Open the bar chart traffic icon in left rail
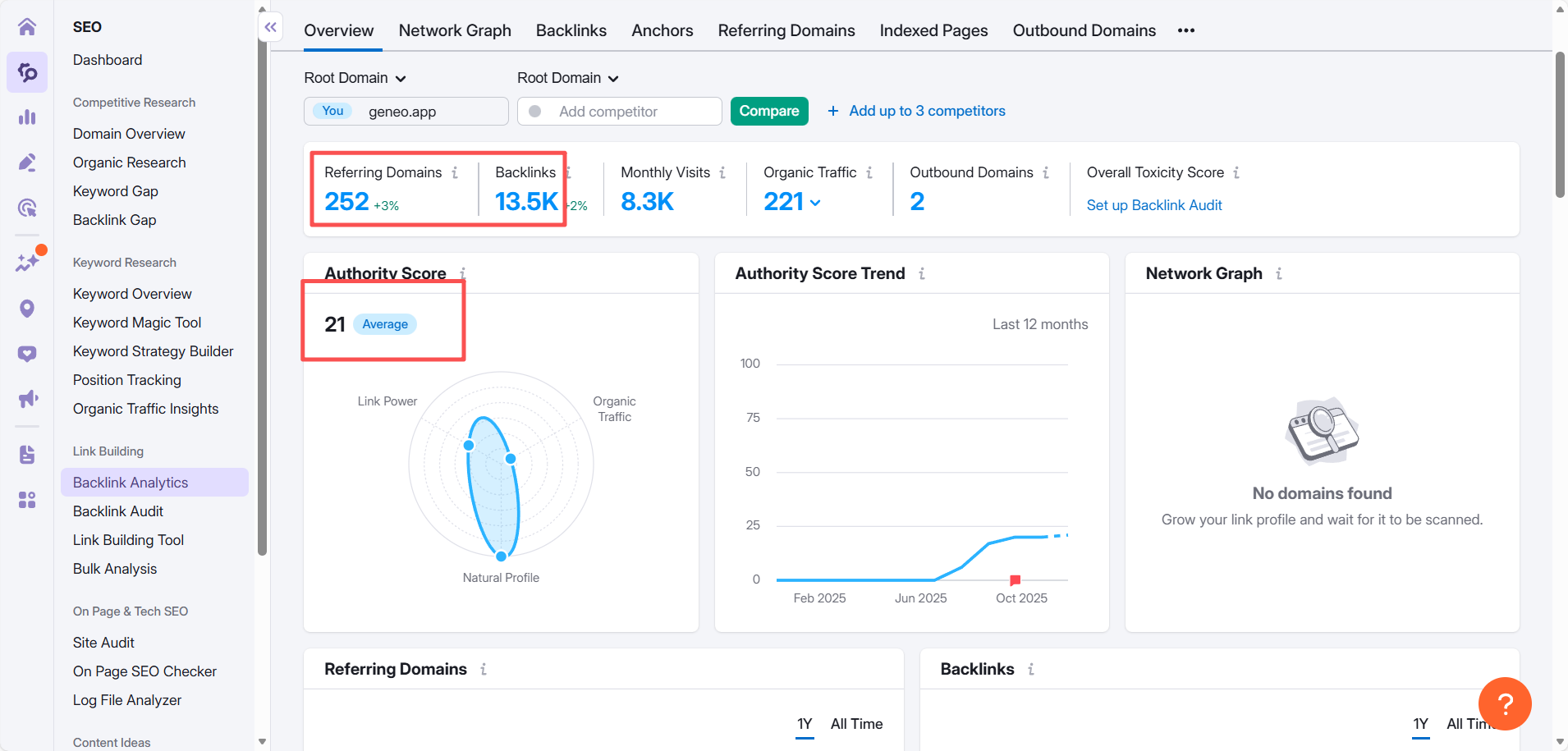Image resolution: width=1568 pixels, height=751 pixels. pyautogui.click(x=27, y=117)
